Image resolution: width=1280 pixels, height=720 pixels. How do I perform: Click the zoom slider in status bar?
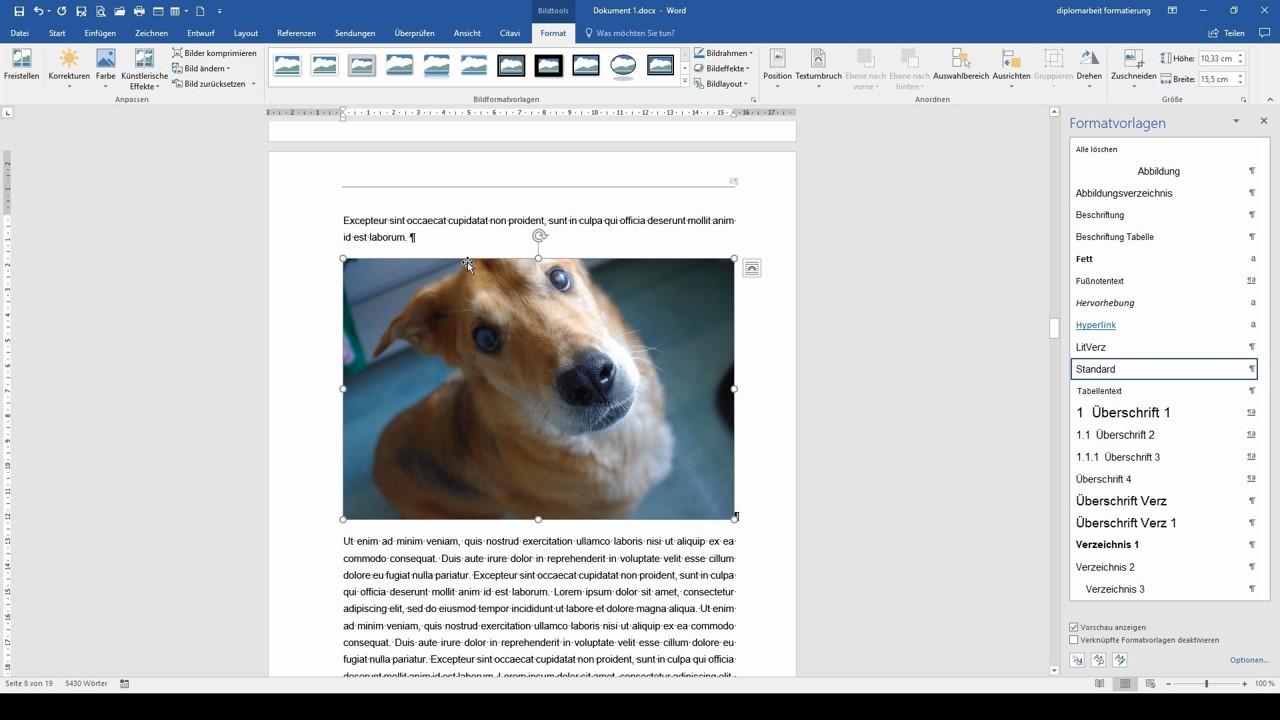(1206, 683)
